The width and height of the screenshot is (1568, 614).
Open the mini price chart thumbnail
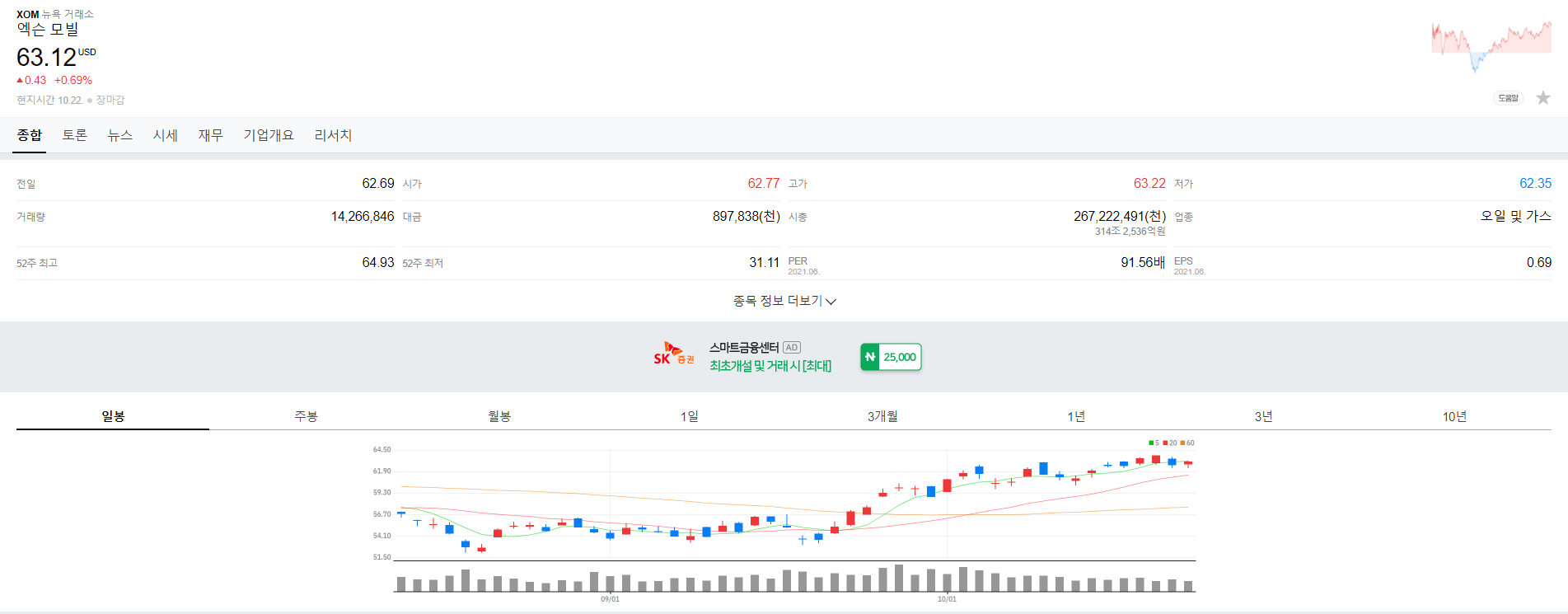pyautogui.click(x=1491, y=47)
